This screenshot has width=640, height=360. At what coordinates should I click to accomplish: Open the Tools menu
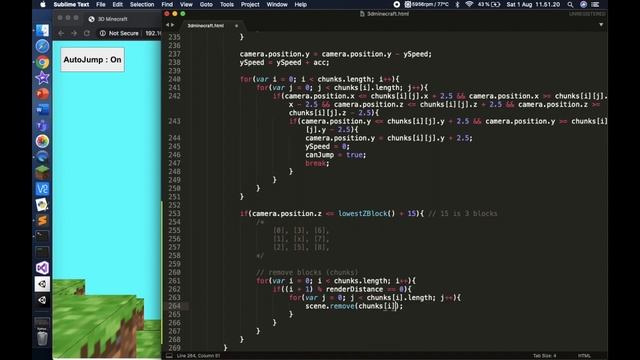point(227,4)
